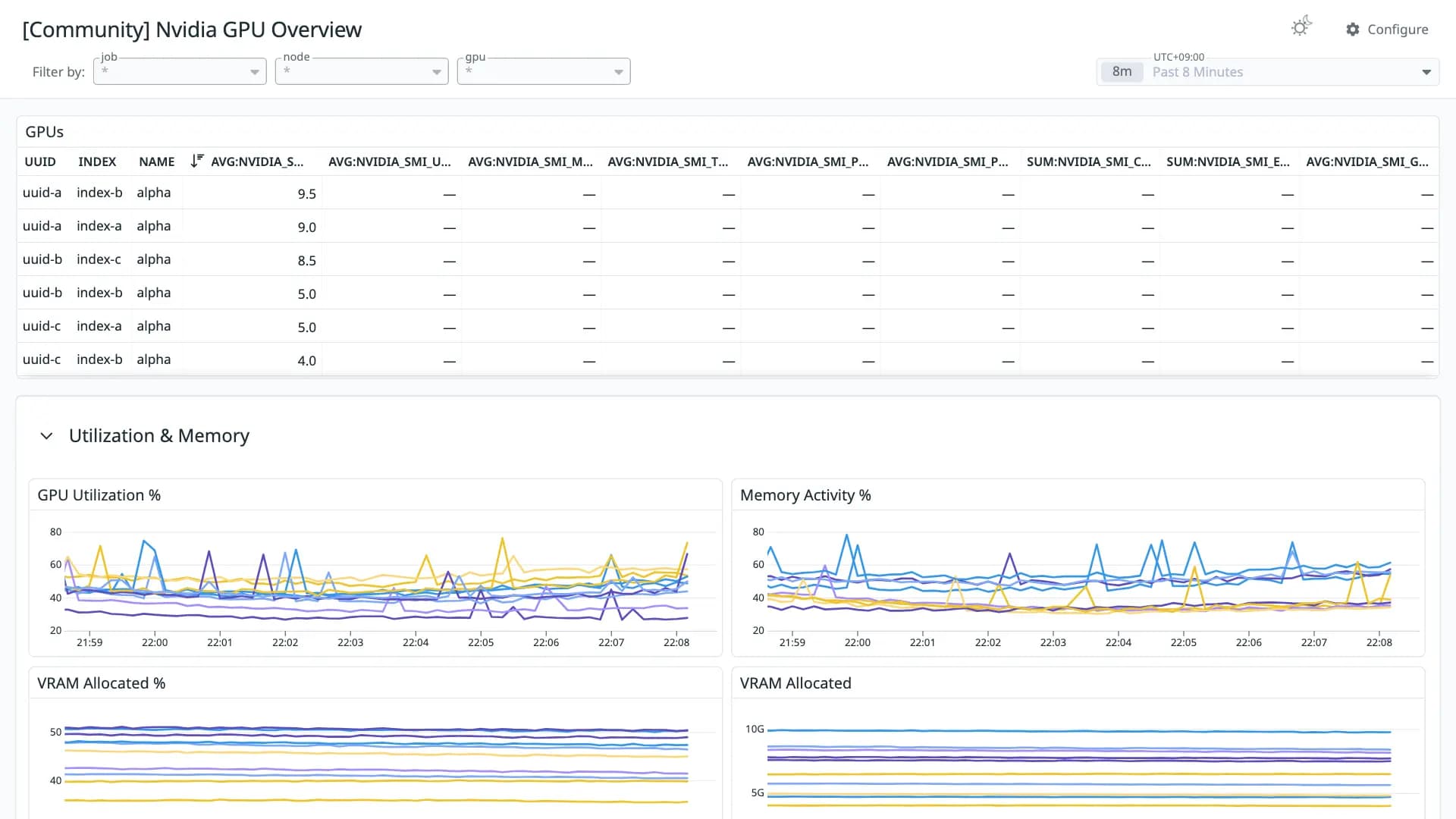This screenshot has width=1456, height=819.
Task: Expand the Past 8 Minutes time range selector
Action: [x=1426, y=72]
